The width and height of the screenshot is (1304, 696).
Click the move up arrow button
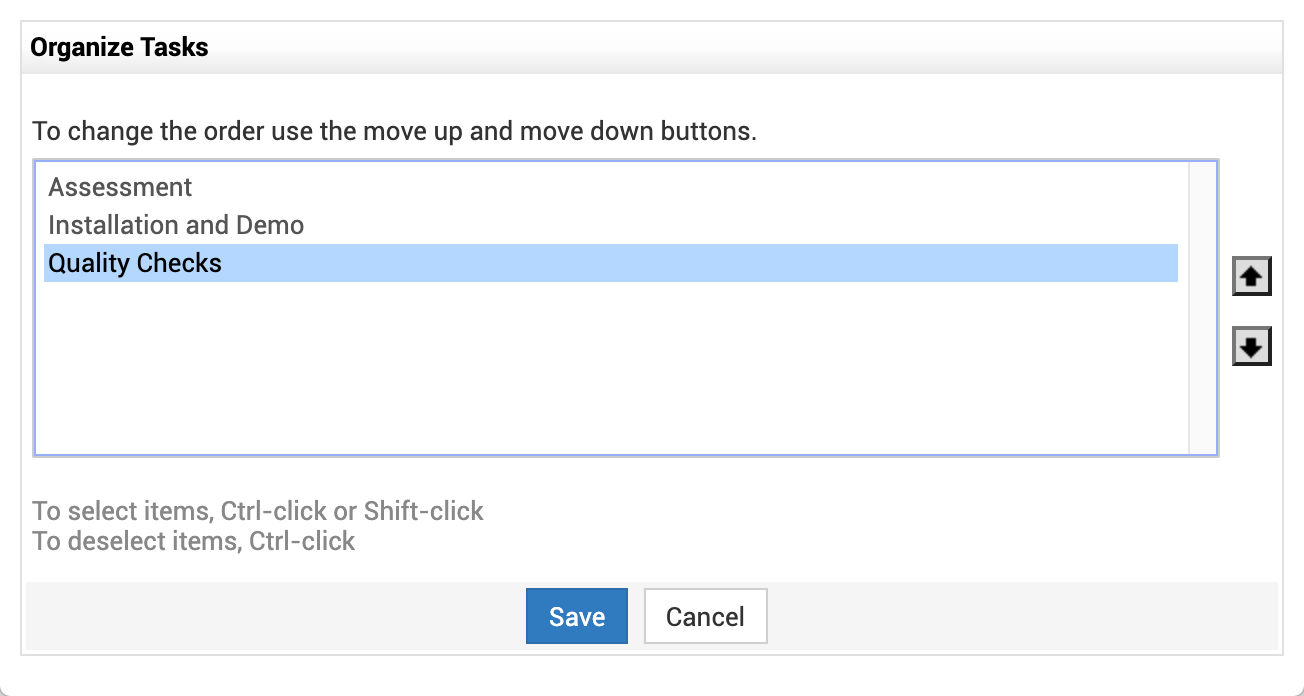tap(1251, 277)
